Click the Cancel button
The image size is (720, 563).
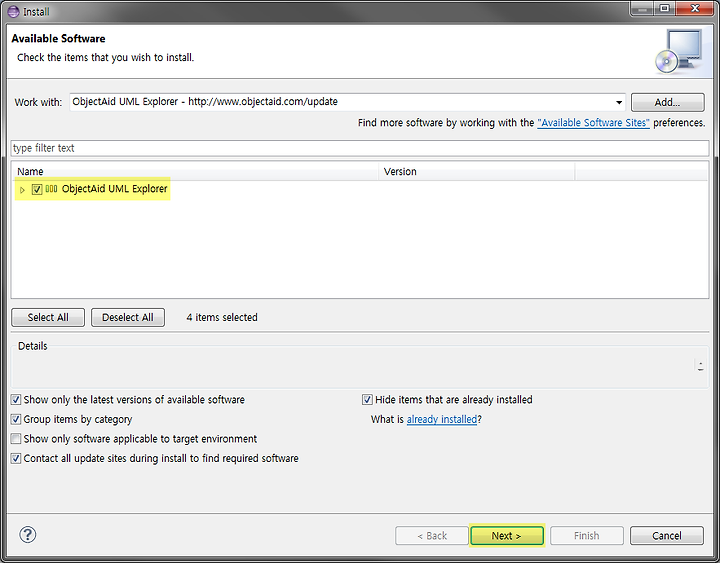coord(667,535)
